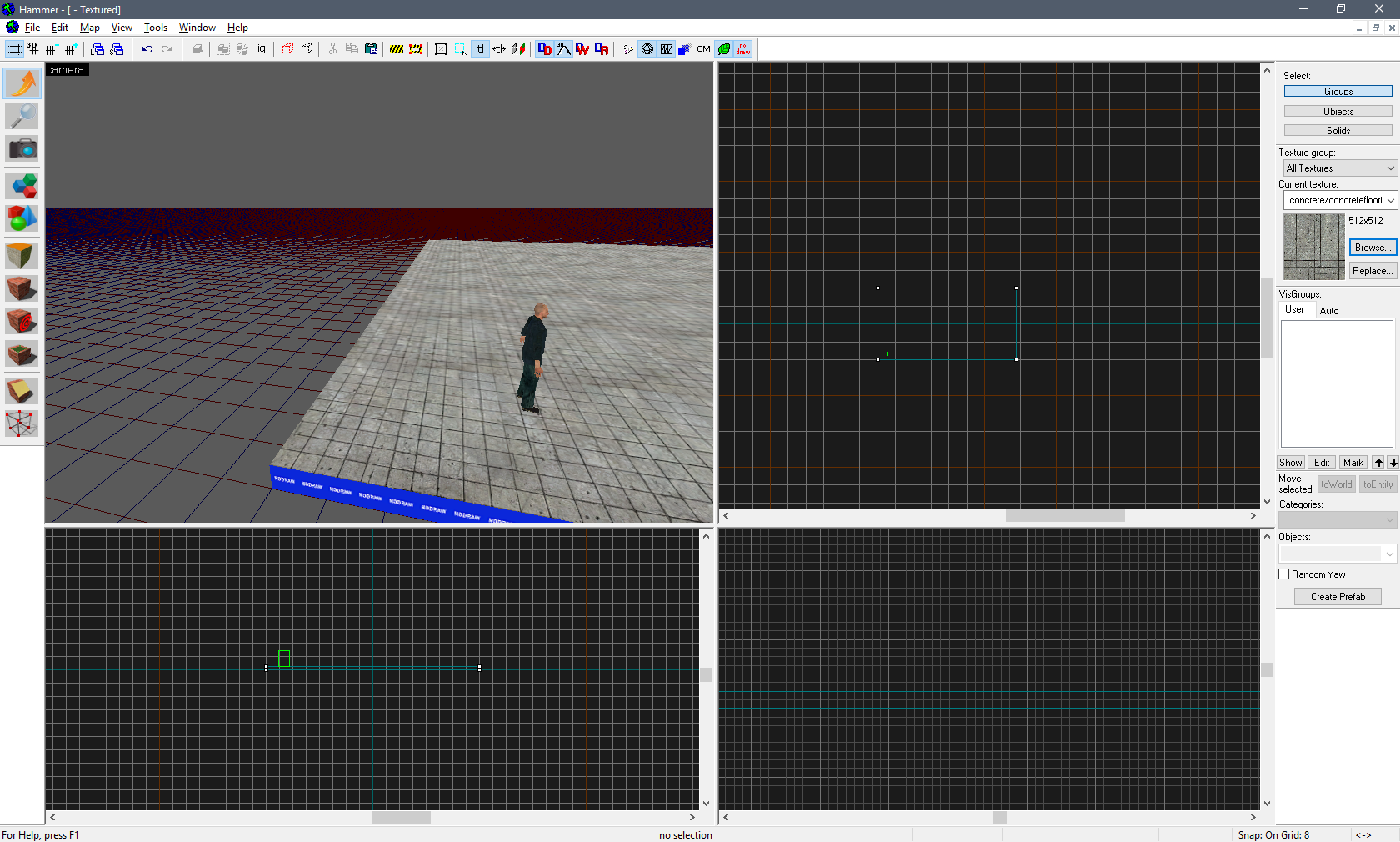1400x842 pixels.
Task: Click the Create Prefab button
Action: point(1337,597)
